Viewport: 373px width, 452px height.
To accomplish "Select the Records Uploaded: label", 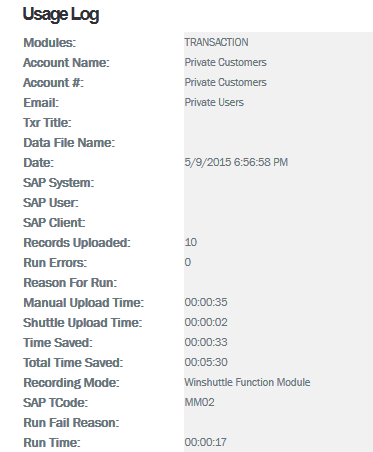I will click(77, 243).
